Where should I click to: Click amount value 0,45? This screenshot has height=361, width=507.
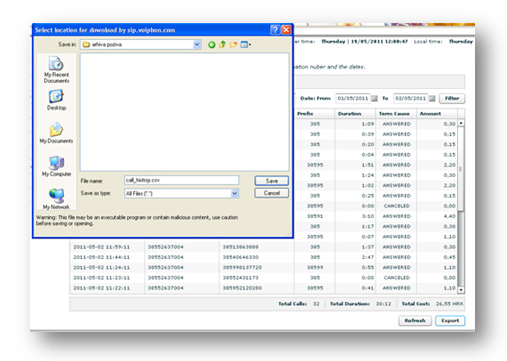pos(450,257)
